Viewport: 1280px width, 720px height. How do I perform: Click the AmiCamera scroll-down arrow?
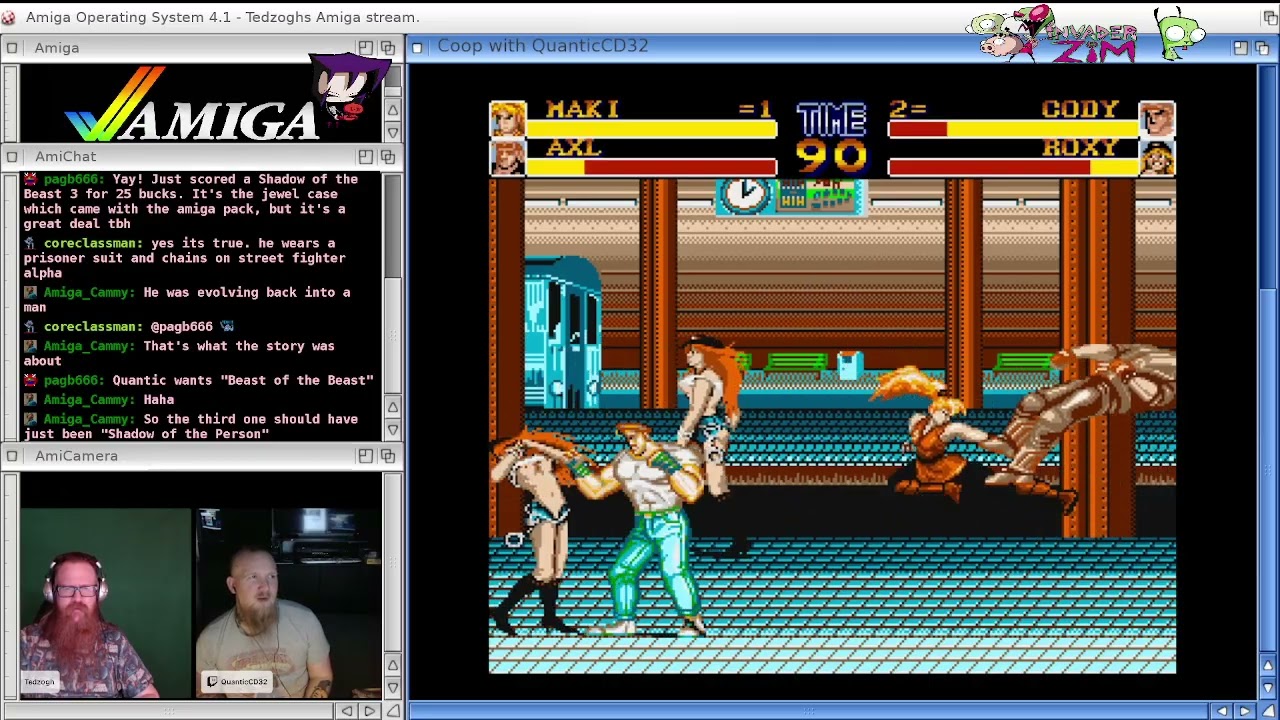(393, 688)
